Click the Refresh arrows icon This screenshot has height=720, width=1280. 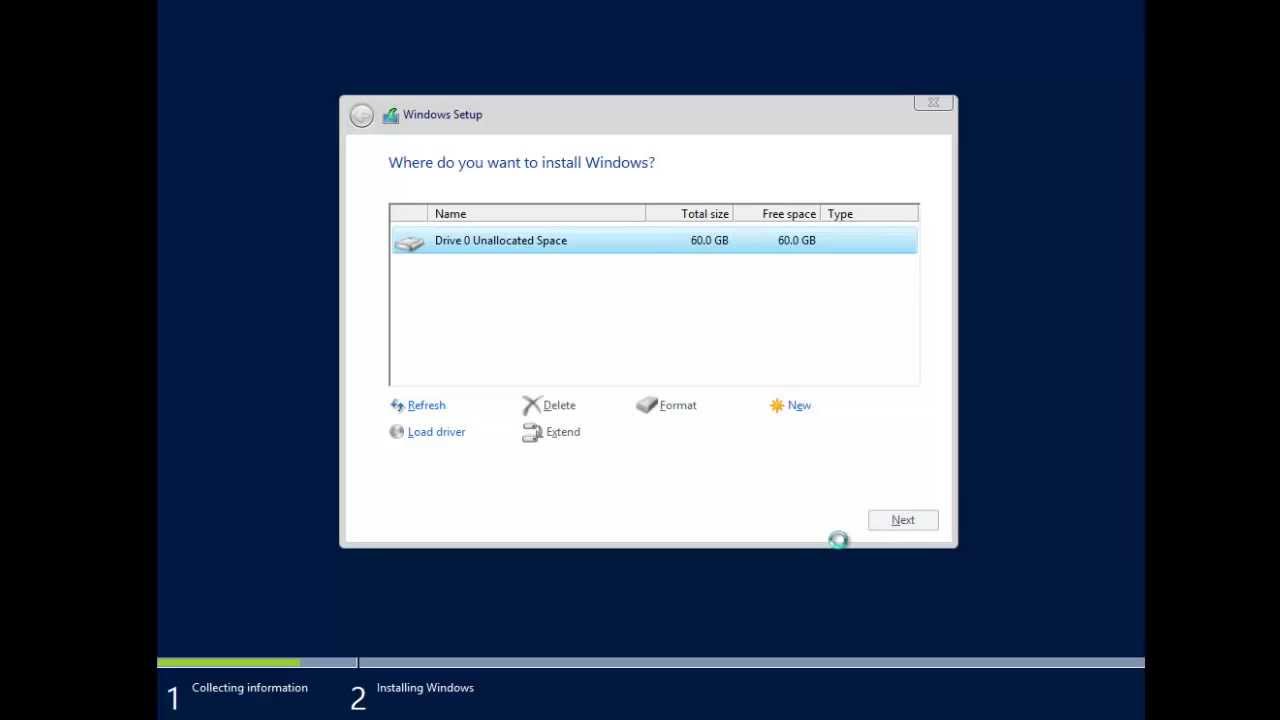pos(397,405)
